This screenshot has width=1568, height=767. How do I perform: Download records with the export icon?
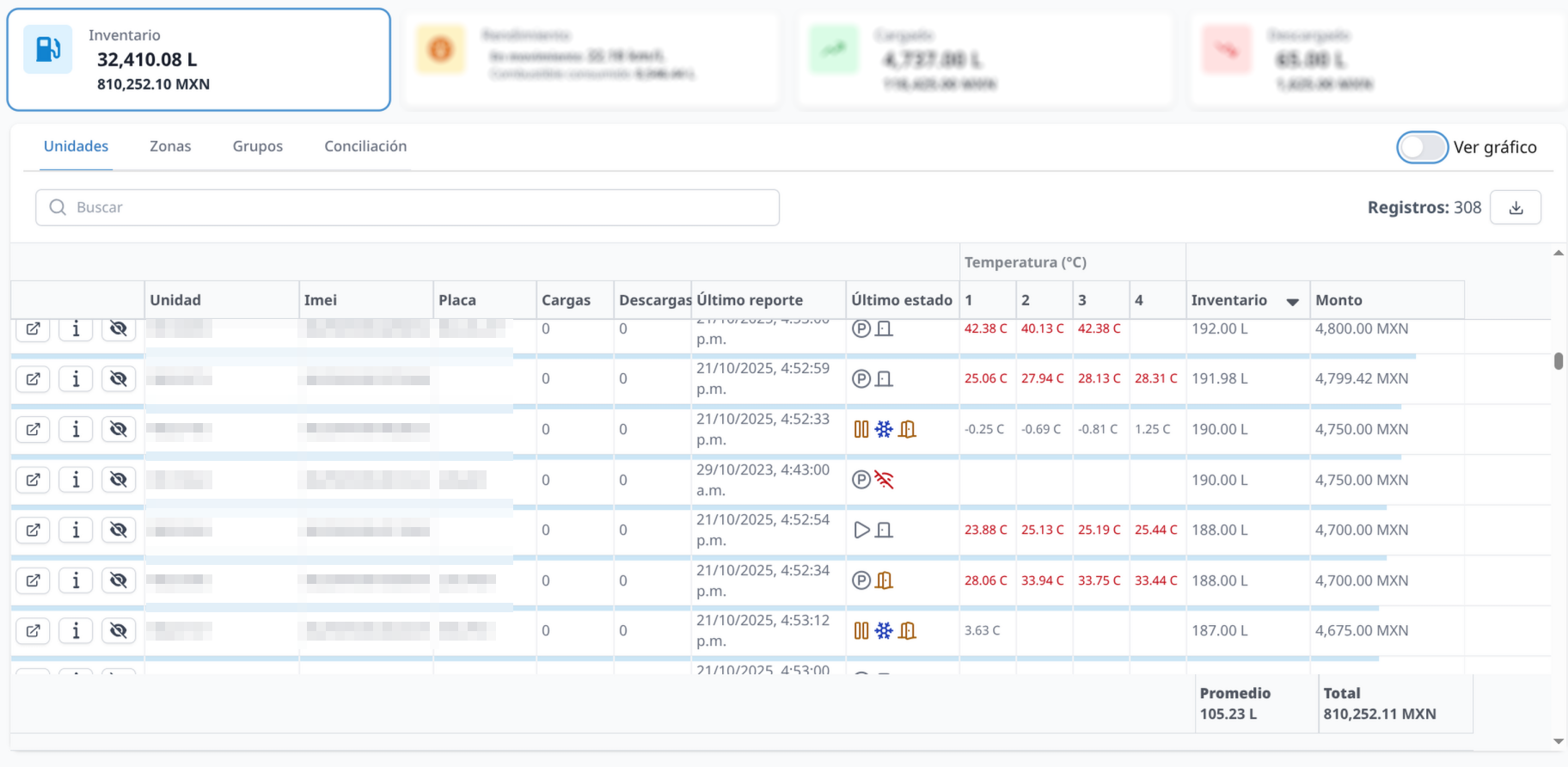tap(1516, 207)
